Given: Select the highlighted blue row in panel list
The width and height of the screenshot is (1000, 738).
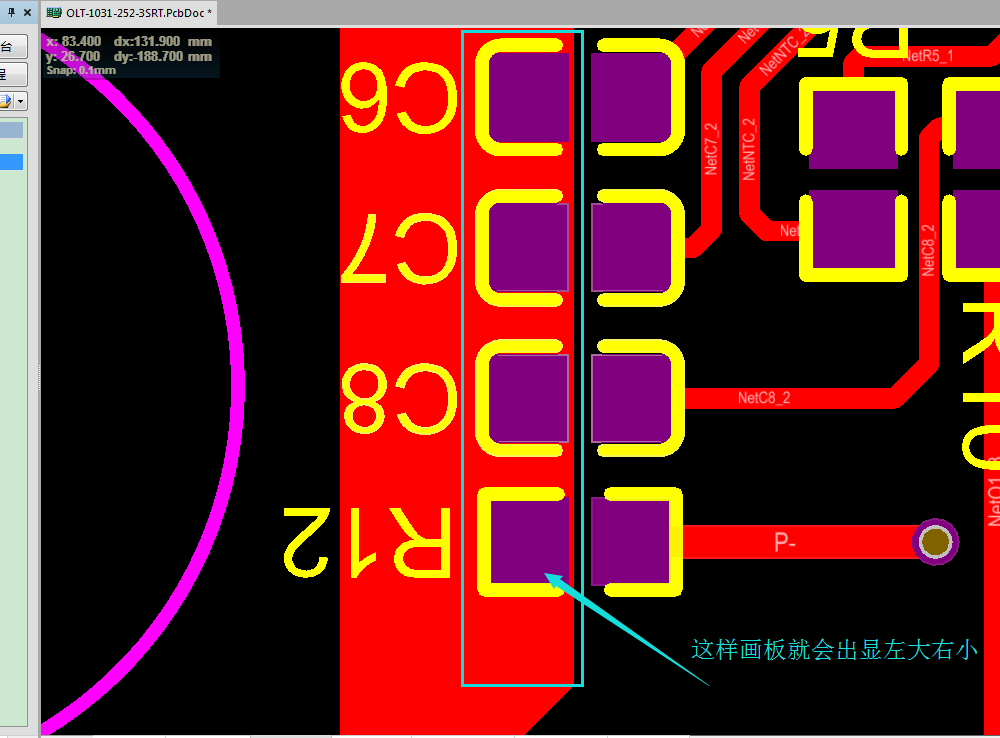Looking at the screenshot, I should click(11, 162).
